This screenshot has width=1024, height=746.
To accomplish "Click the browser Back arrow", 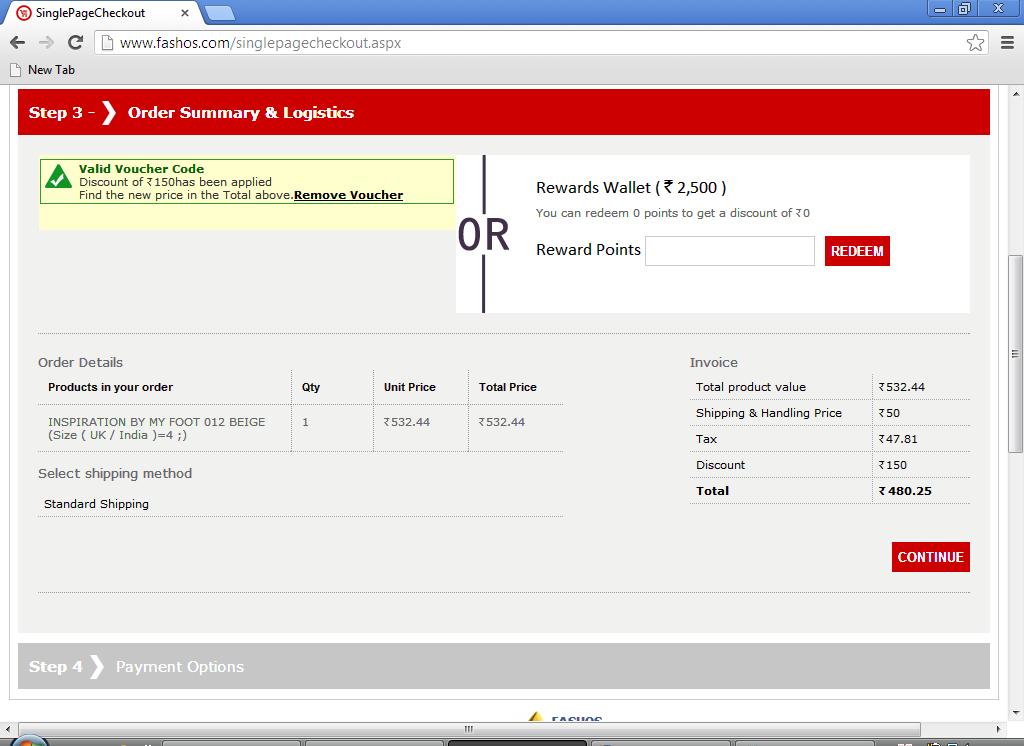I will pyautogui.click(x=17, y=42).
